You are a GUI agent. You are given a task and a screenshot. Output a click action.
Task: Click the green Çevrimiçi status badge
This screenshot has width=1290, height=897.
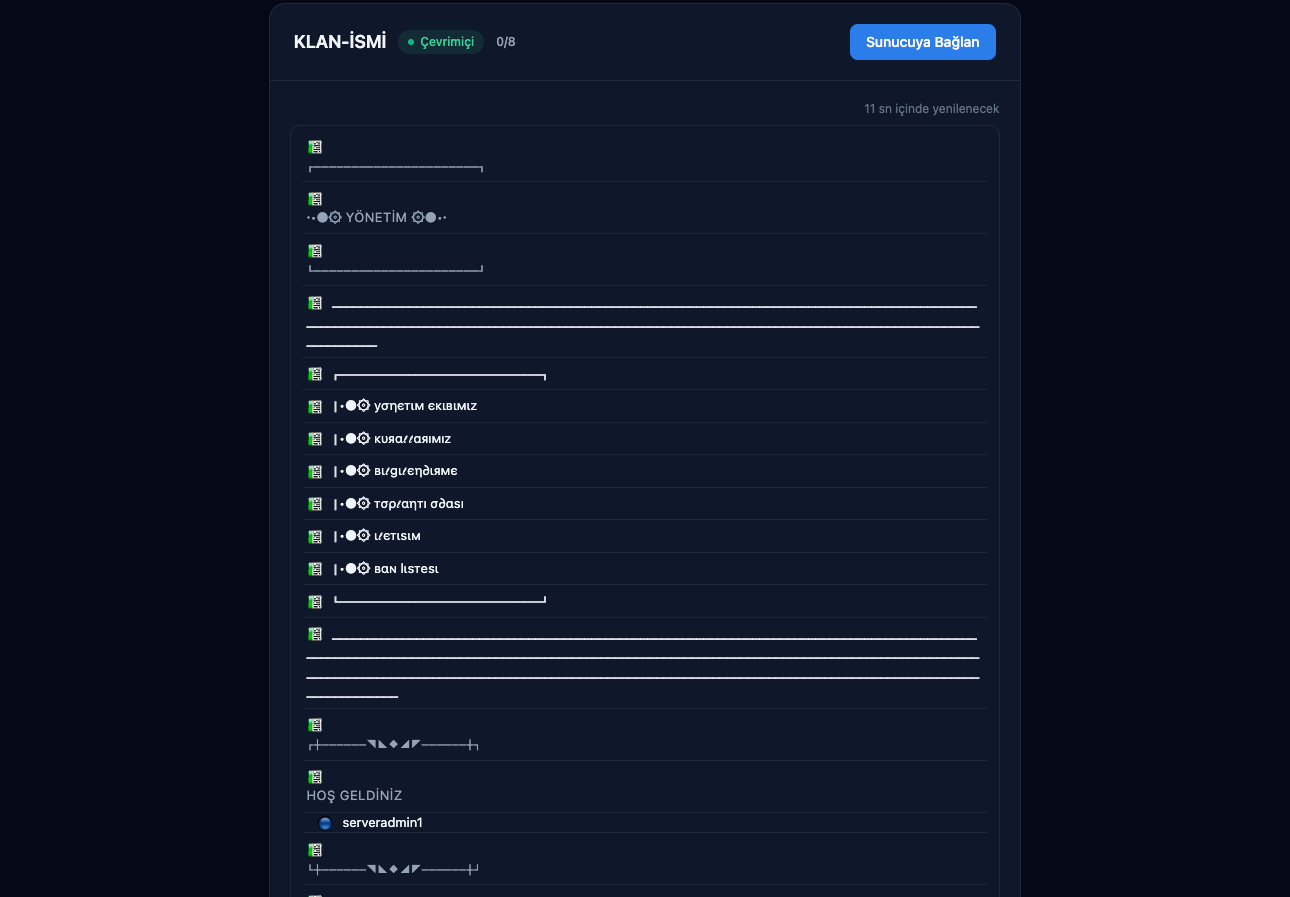pos(441,42)
